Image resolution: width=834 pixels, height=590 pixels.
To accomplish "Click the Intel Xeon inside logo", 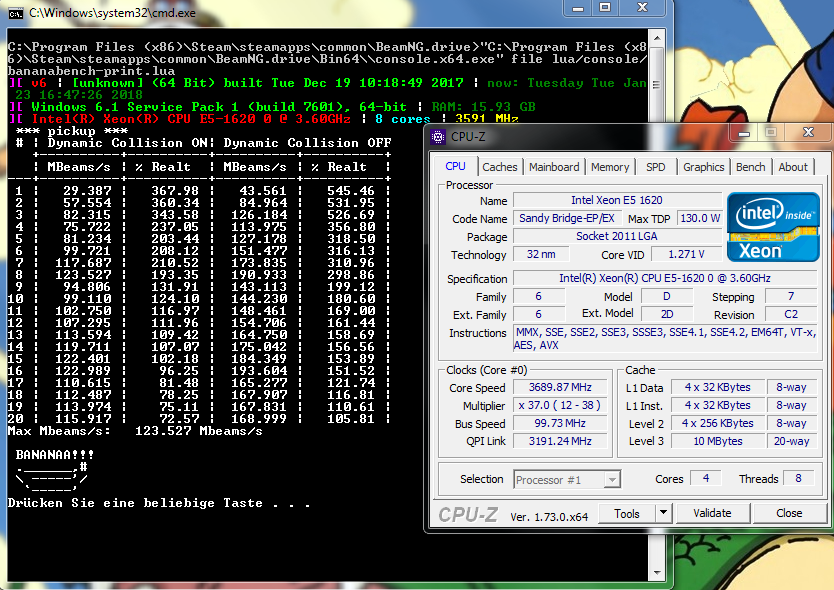I will coord(773,227).
